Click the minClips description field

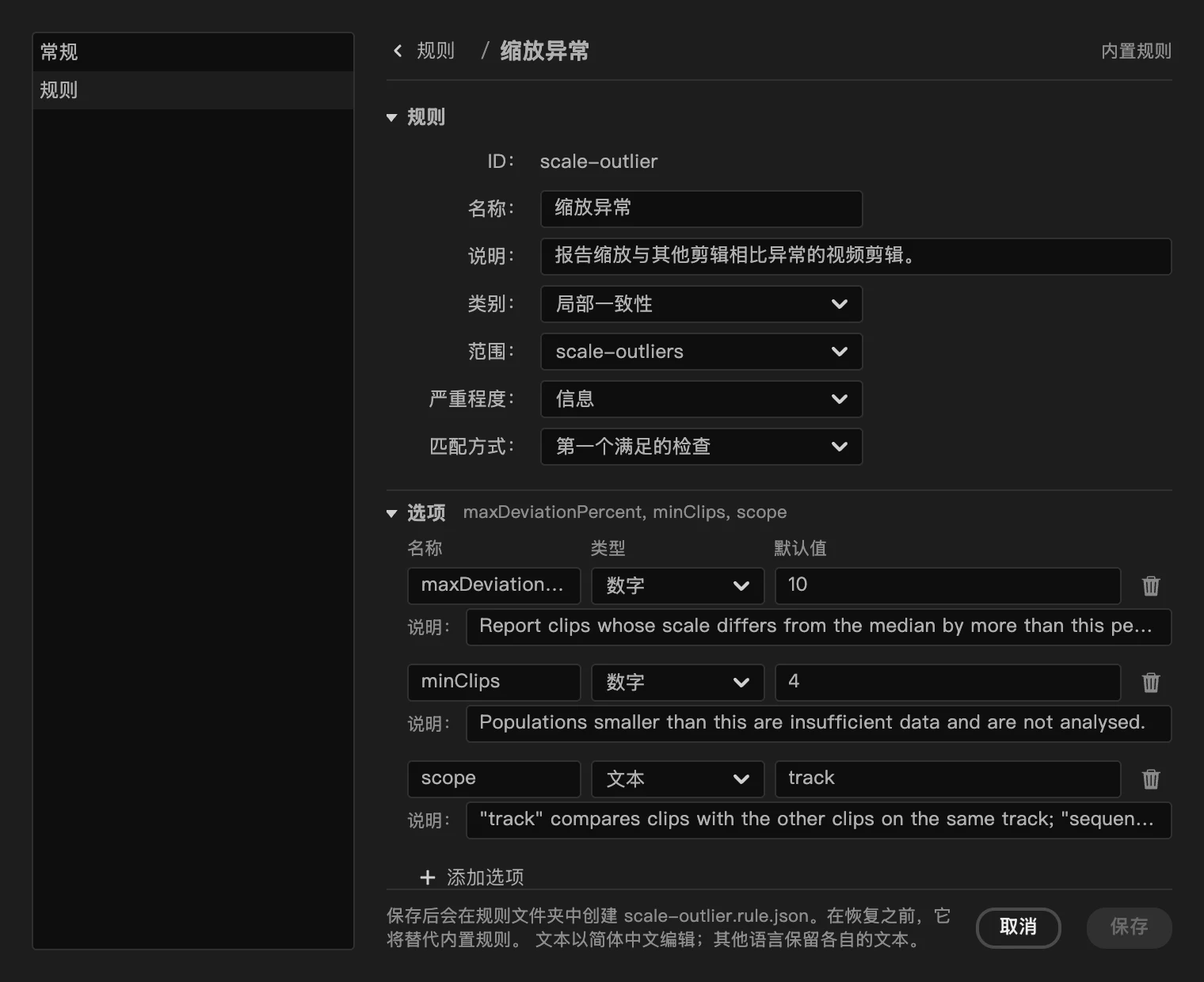click(818, 724)
